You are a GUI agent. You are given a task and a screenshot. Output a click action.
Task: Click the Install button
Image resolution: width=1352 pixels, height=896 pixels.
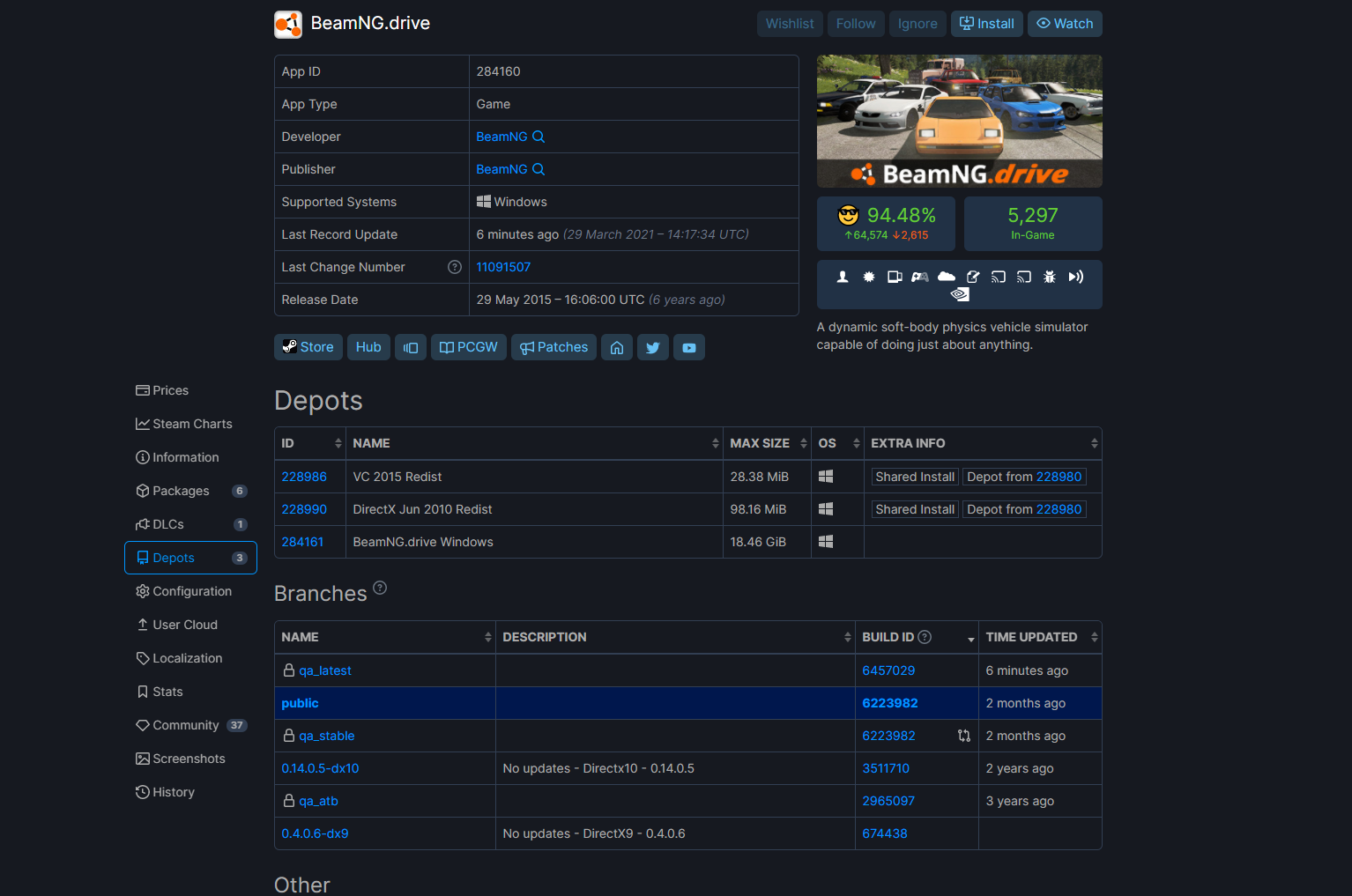[987, 24]
